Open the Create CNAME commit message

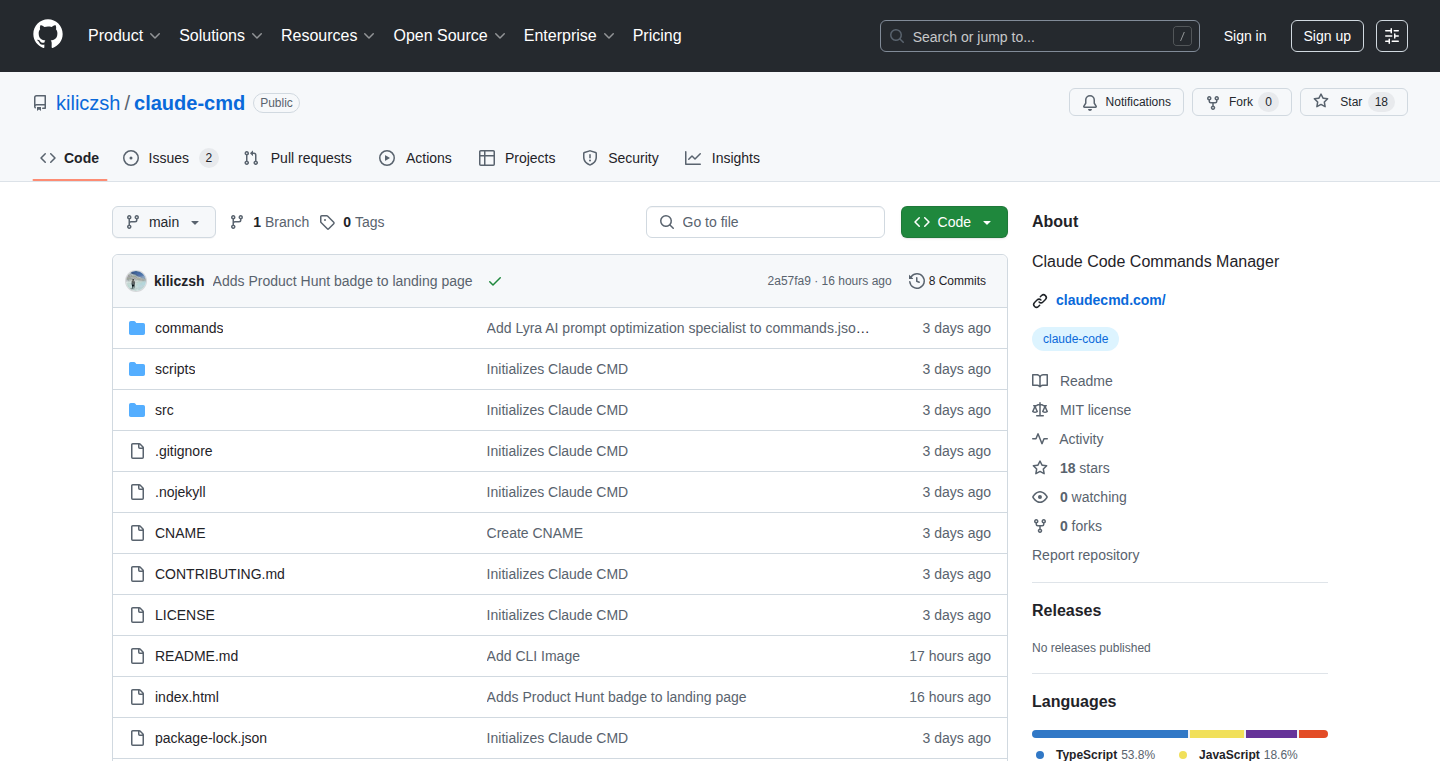click(535, 533)
